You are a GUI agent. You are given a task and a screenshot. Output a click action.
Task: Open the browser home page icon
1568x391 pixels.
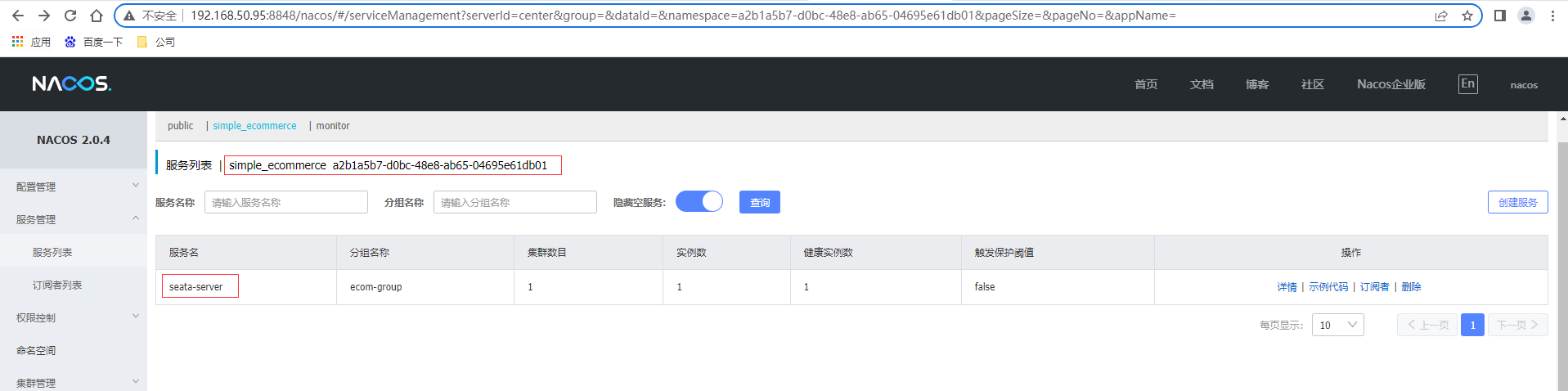tap(97, 16)
